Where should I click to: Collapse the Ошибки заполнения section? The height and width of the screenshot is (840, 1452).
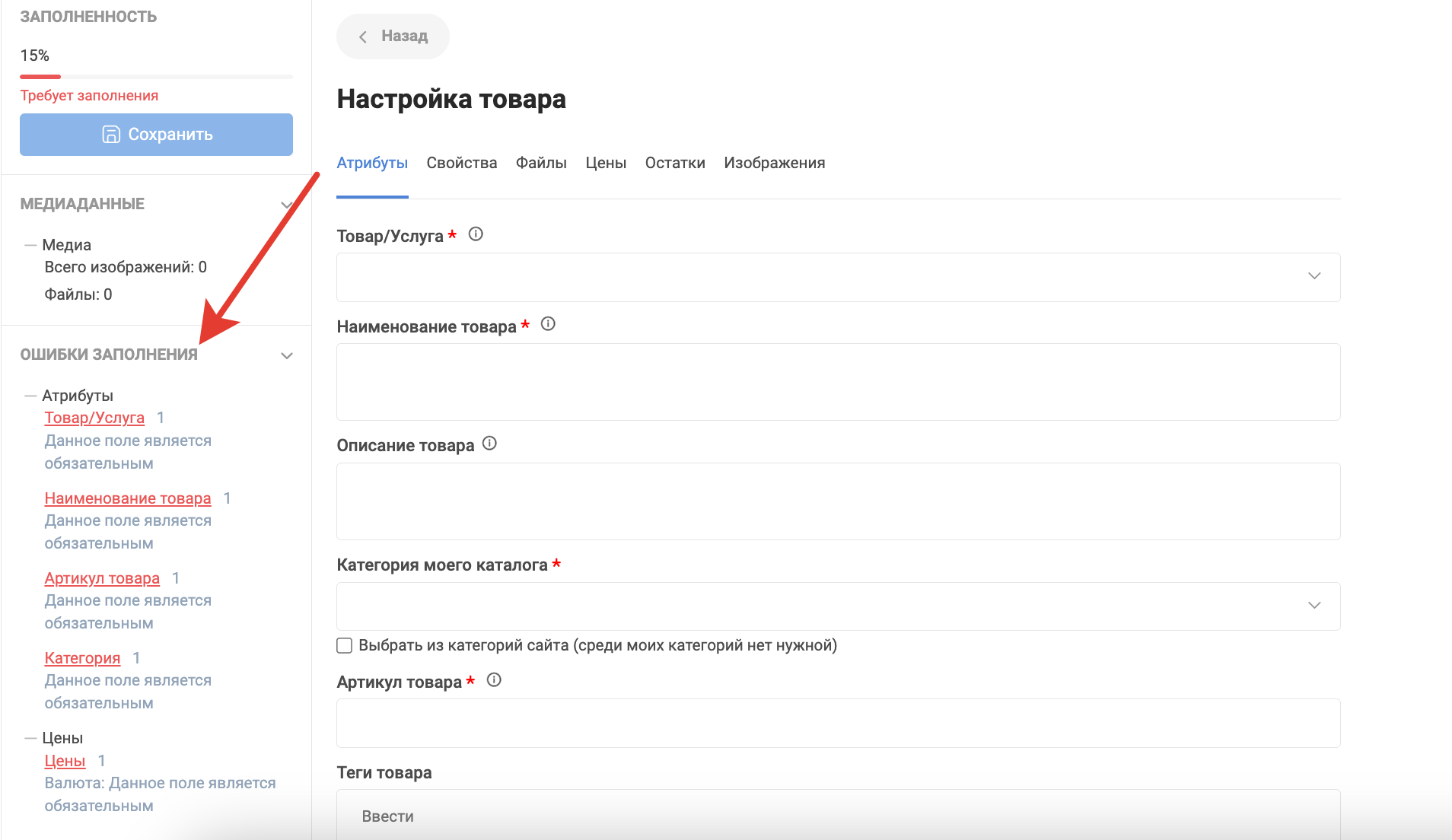pyautogui.click(x=287, y=356)
